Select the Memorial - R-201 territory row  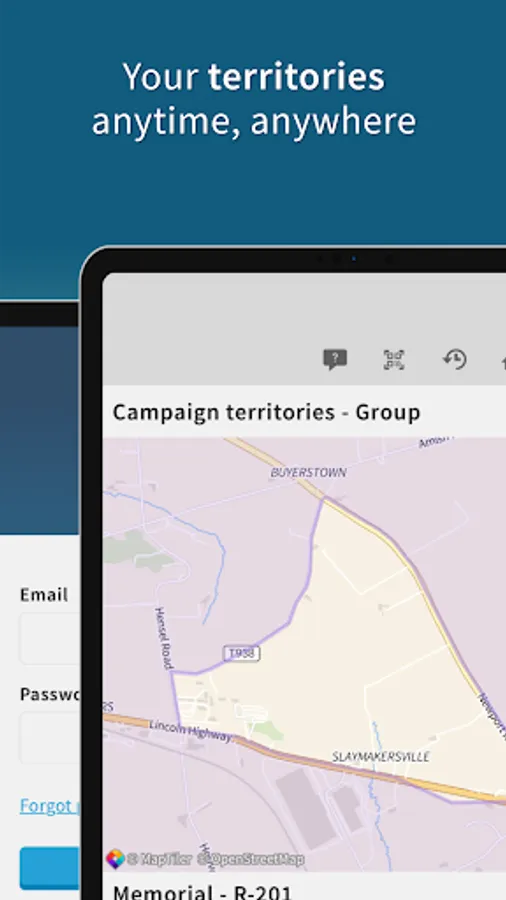[203, 891]
